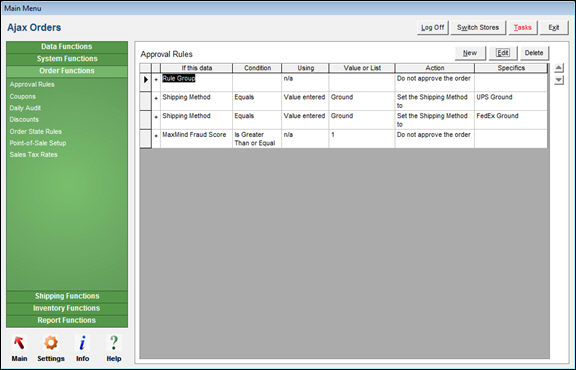Click the blue Info icon
Screen dimensions: 576x370
[x=83, y=343]
